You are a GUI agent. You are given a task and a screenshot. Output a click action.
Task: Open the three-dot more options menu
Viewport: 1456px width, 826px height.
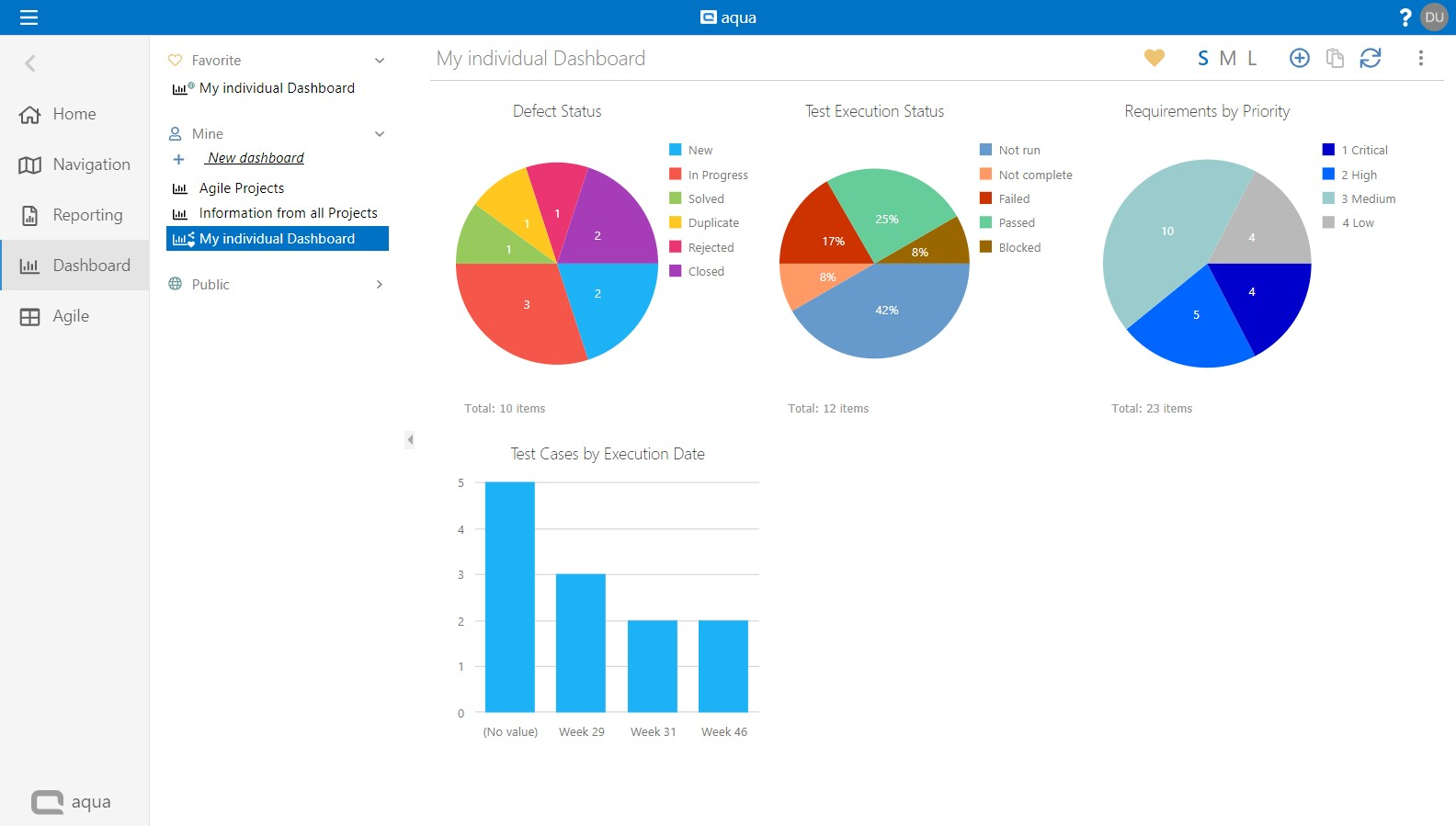pos(1420,58)
